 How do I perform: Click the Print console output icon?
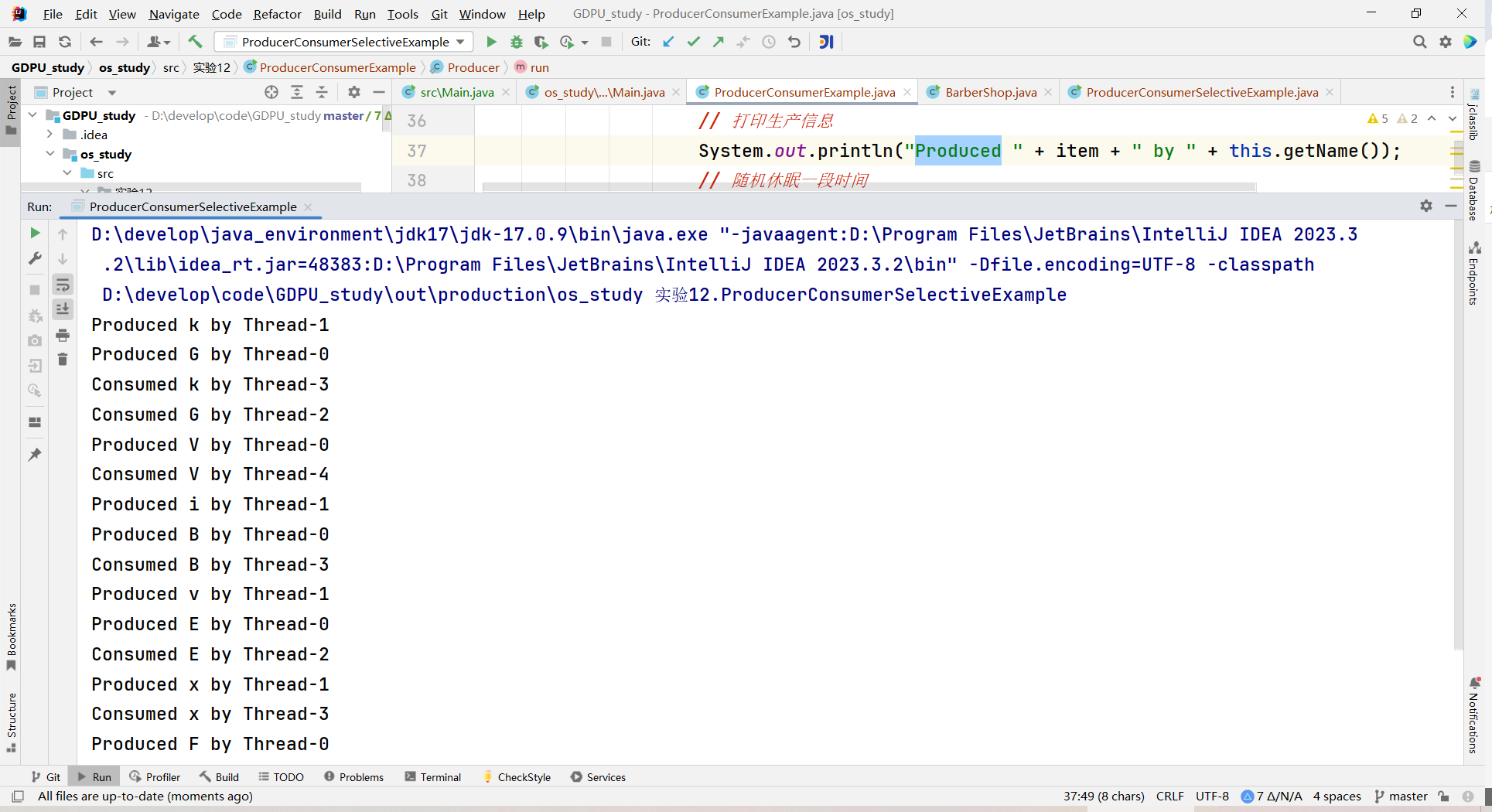63,335
